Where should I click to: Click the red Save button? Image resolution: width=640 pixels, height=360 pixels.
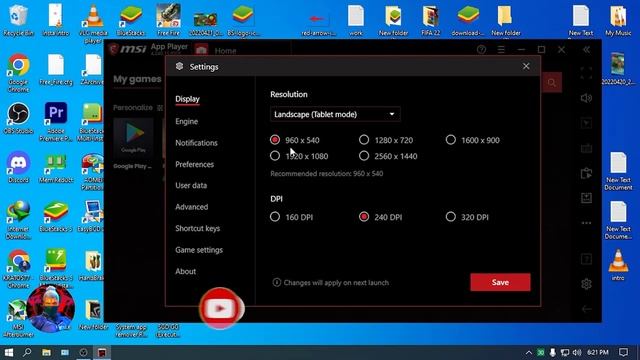(500, 282)
